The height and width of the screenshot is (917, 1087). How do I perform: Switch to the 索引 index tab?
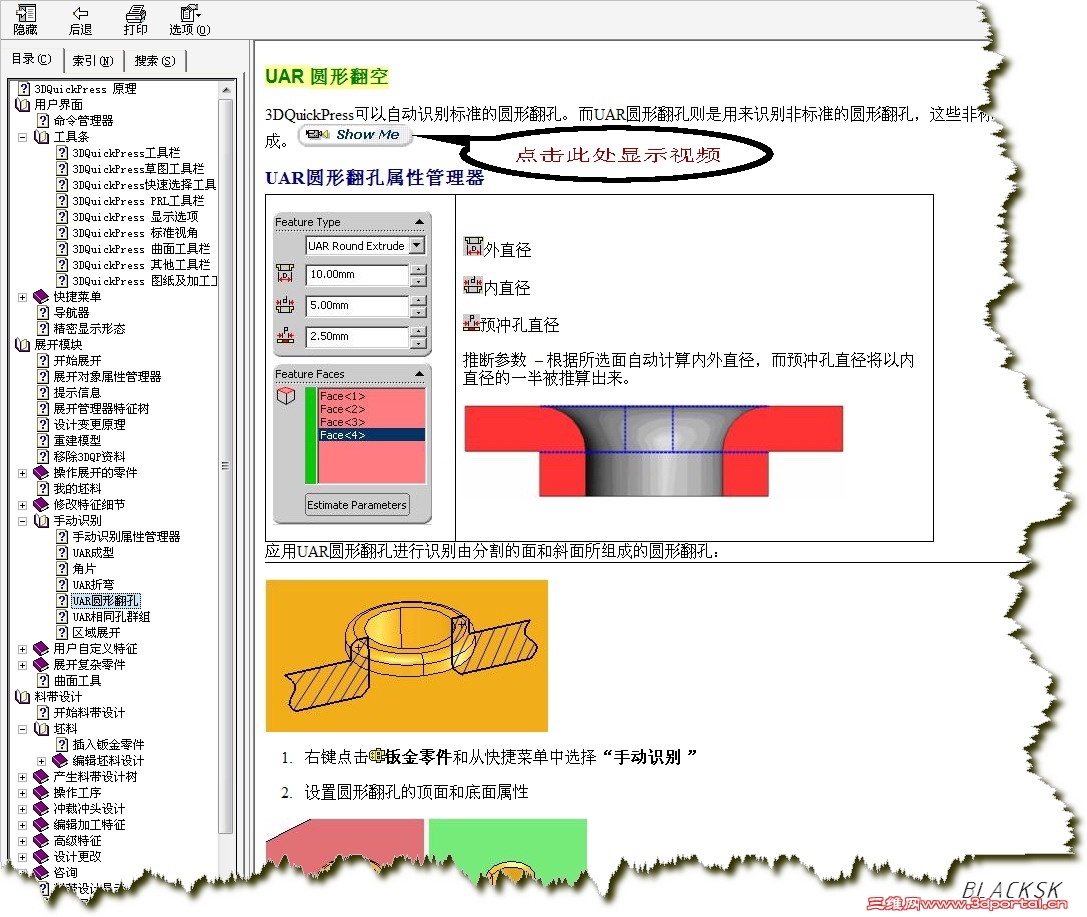click(x=93, y=61)
